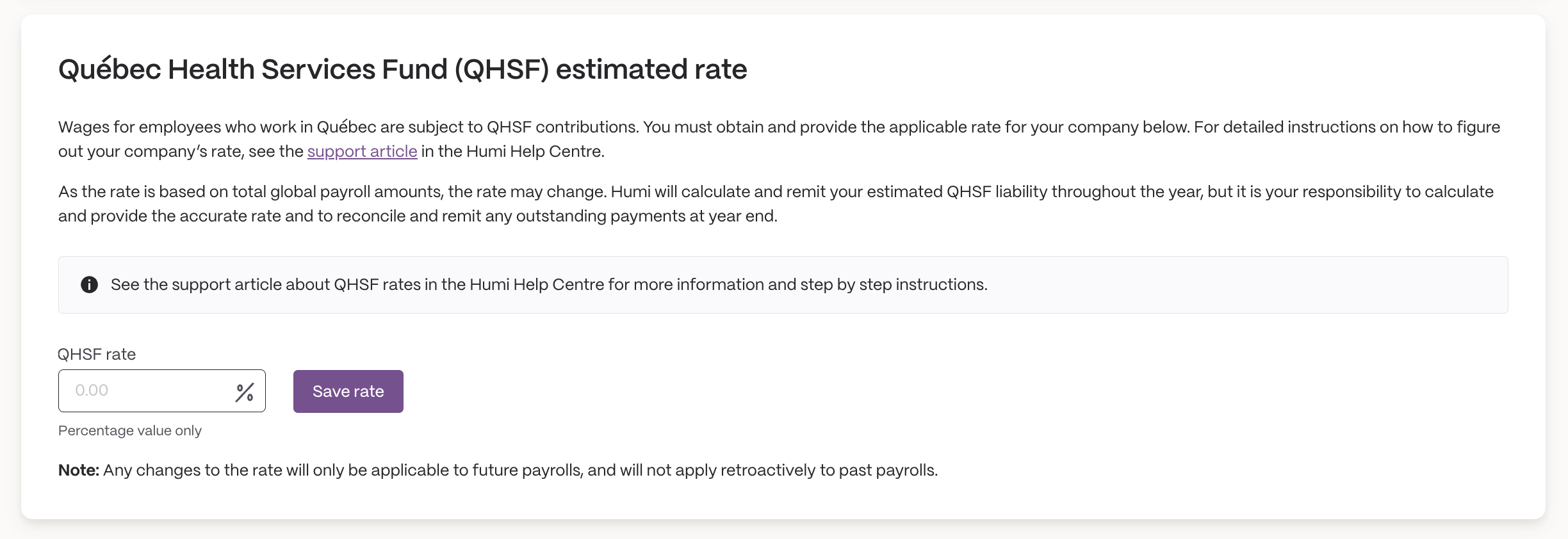The image size is (1568, 539).
Task: Click the info circle icon in the notice banner
Action: coord(89,285)
